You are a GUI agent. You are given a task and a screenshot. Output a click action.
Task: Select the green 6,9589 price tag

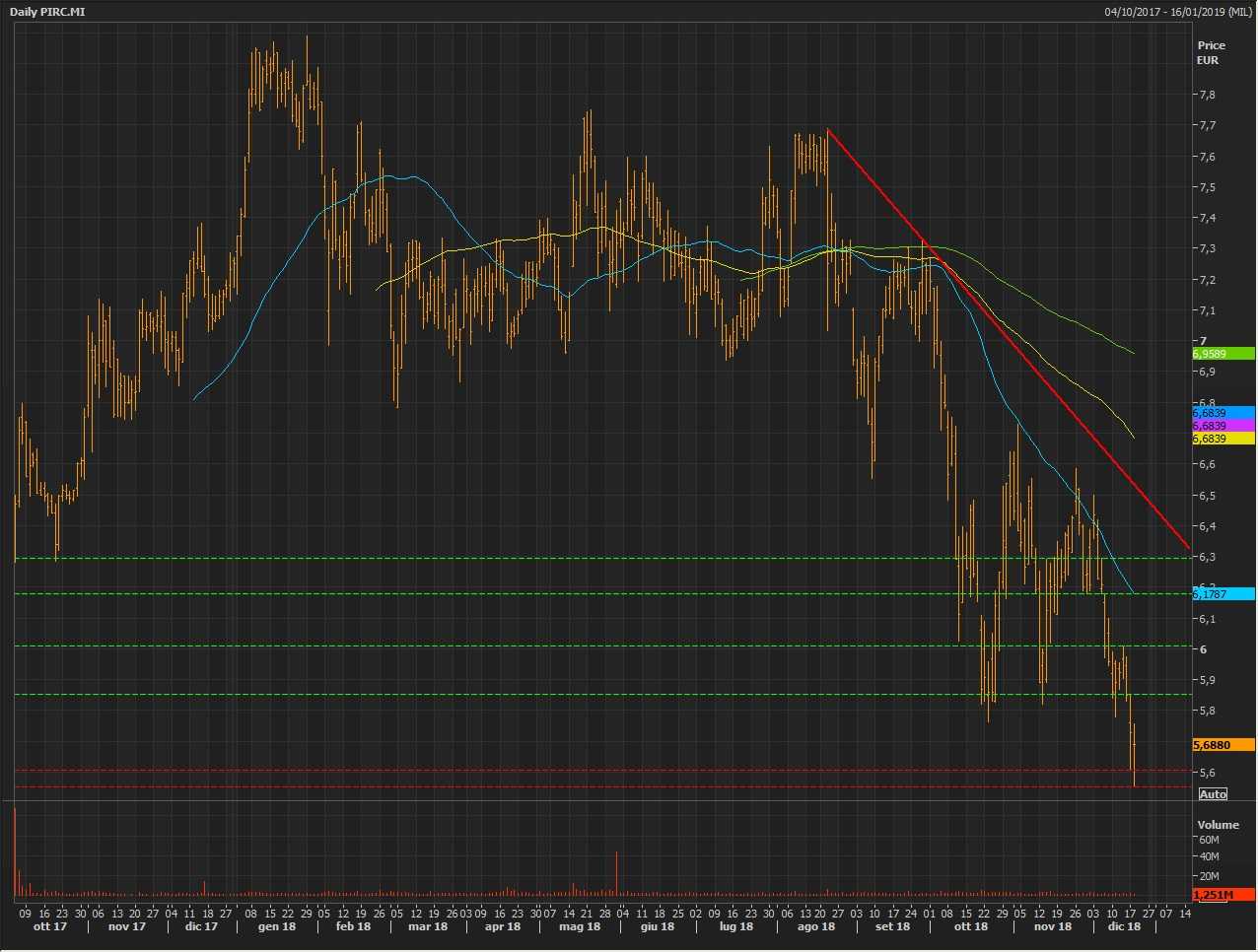[1223, 354]
